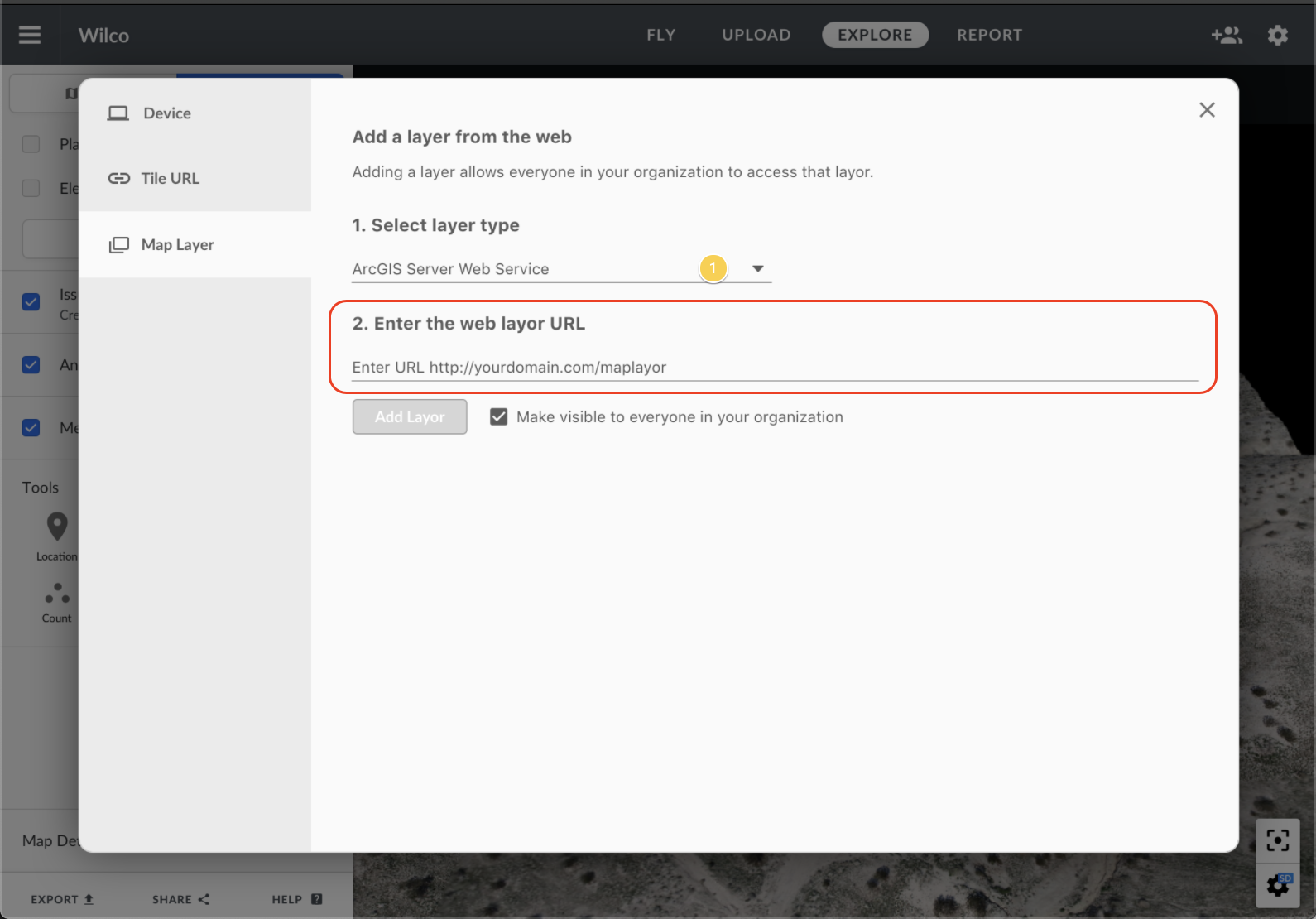Open the add users icon

[1227, 35]
